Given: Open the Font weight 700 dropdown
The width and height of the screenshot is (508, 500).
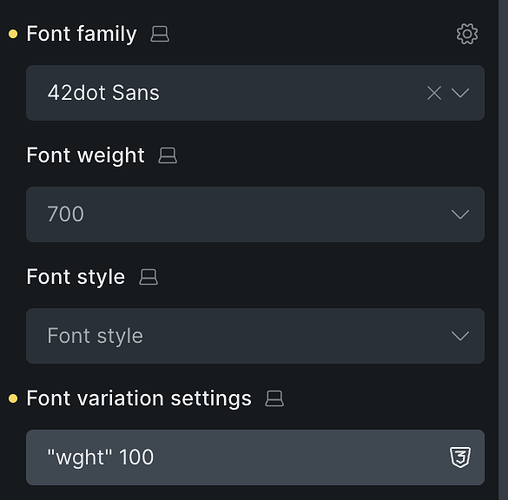Looking at the screenshot, I should (255, 214).
